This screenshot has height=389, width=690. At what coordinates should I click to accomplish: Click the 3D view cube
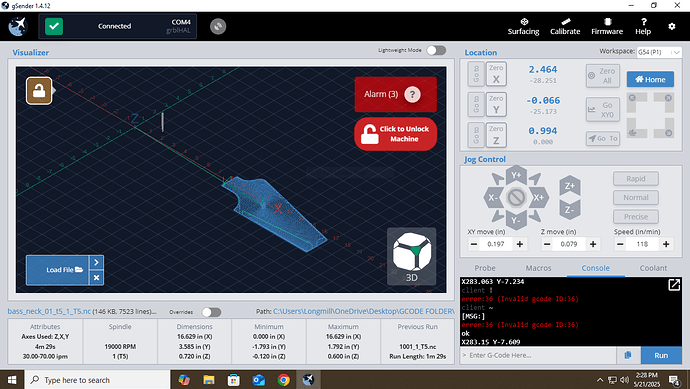coord(411,256)
